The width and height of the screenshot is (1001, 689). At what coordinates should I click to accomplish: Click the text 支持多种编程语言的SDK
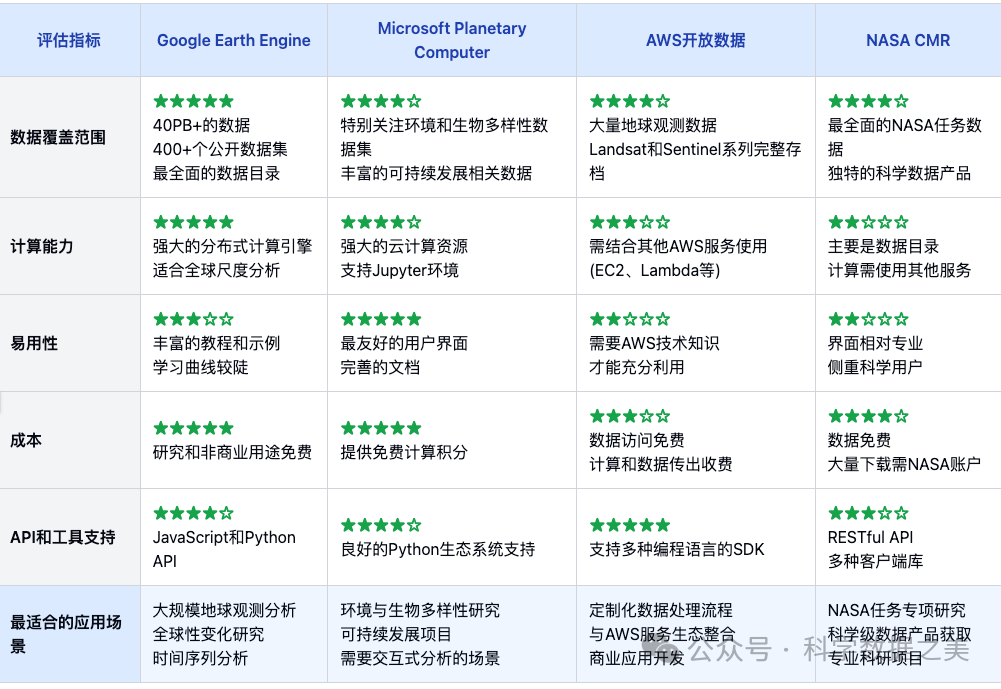(x=676, y=549)
